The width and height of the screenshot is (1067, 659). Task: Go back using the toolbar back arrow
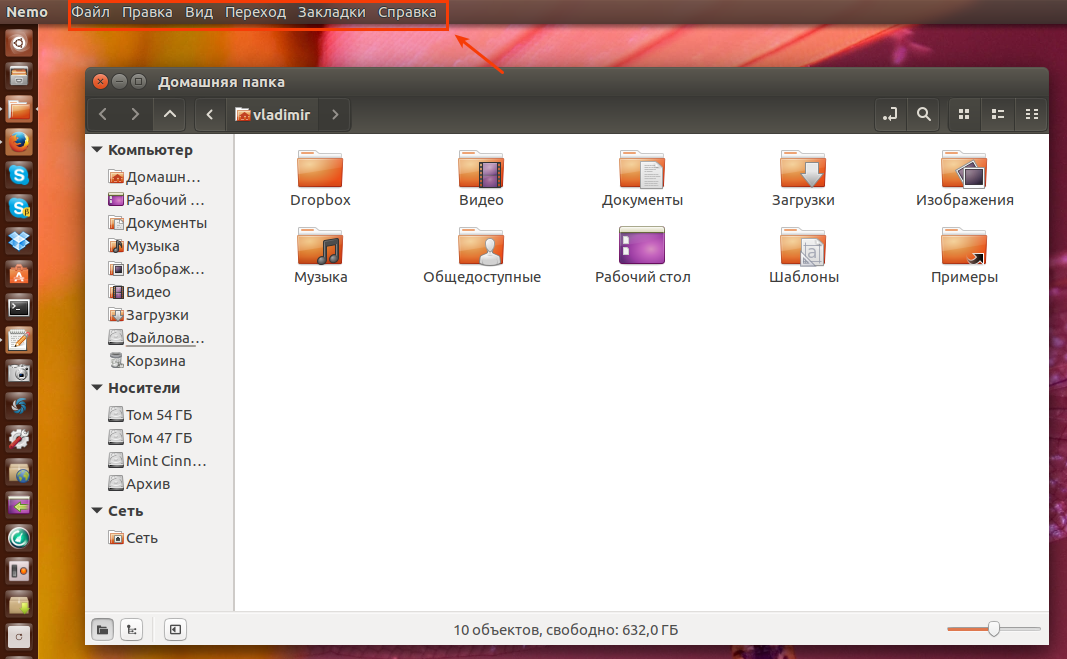(103, 114)
